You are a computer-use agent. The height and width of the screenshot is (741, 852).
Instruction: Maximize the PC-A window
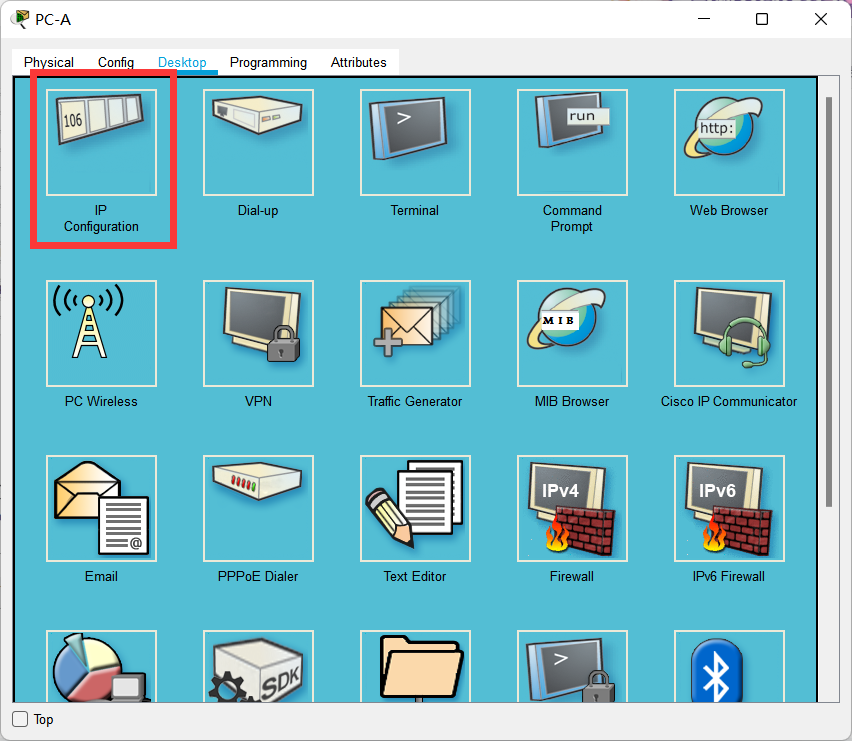(x=762, y=19)
